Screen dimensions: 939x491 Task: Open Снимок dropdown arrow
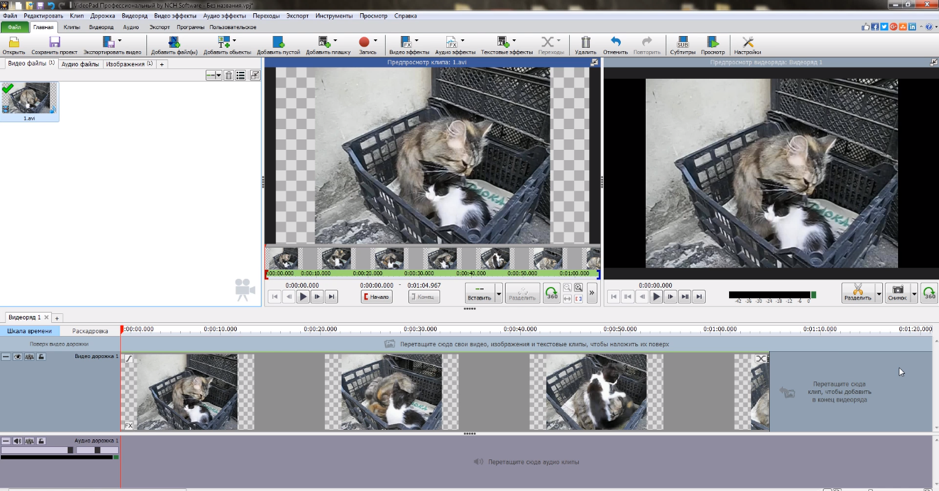coord(914,293)
